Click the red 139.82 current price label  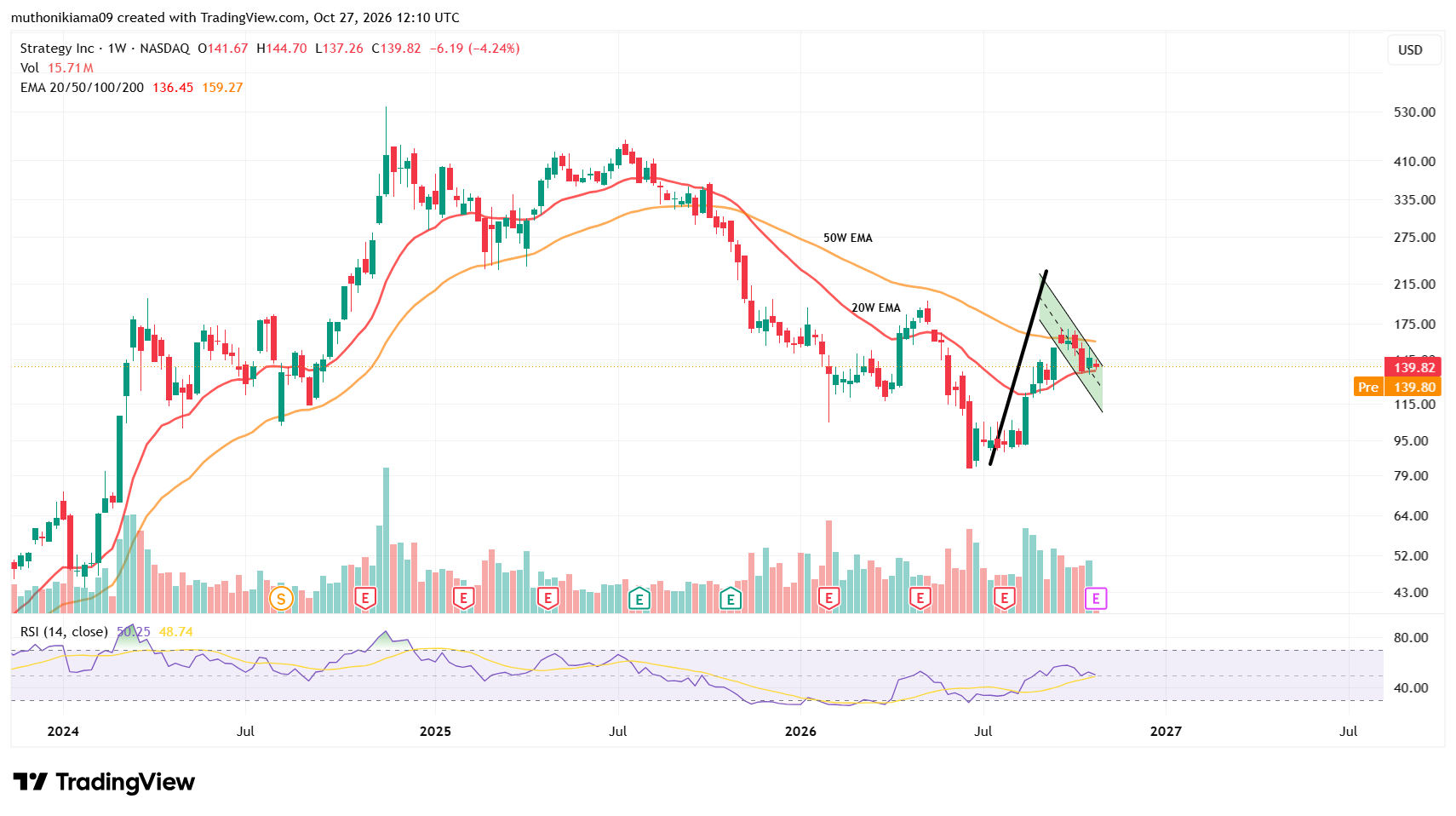(1413, 367)
